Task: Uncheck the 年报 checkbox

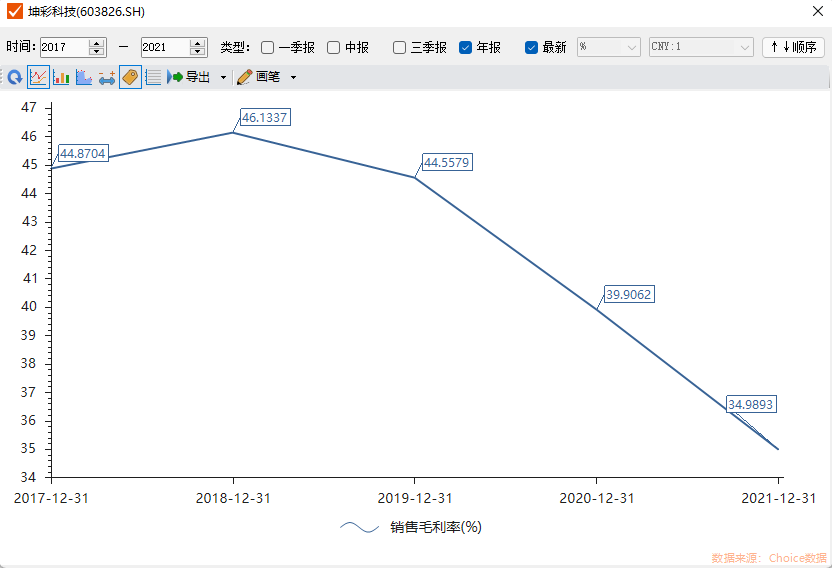Action: point(466,47)
